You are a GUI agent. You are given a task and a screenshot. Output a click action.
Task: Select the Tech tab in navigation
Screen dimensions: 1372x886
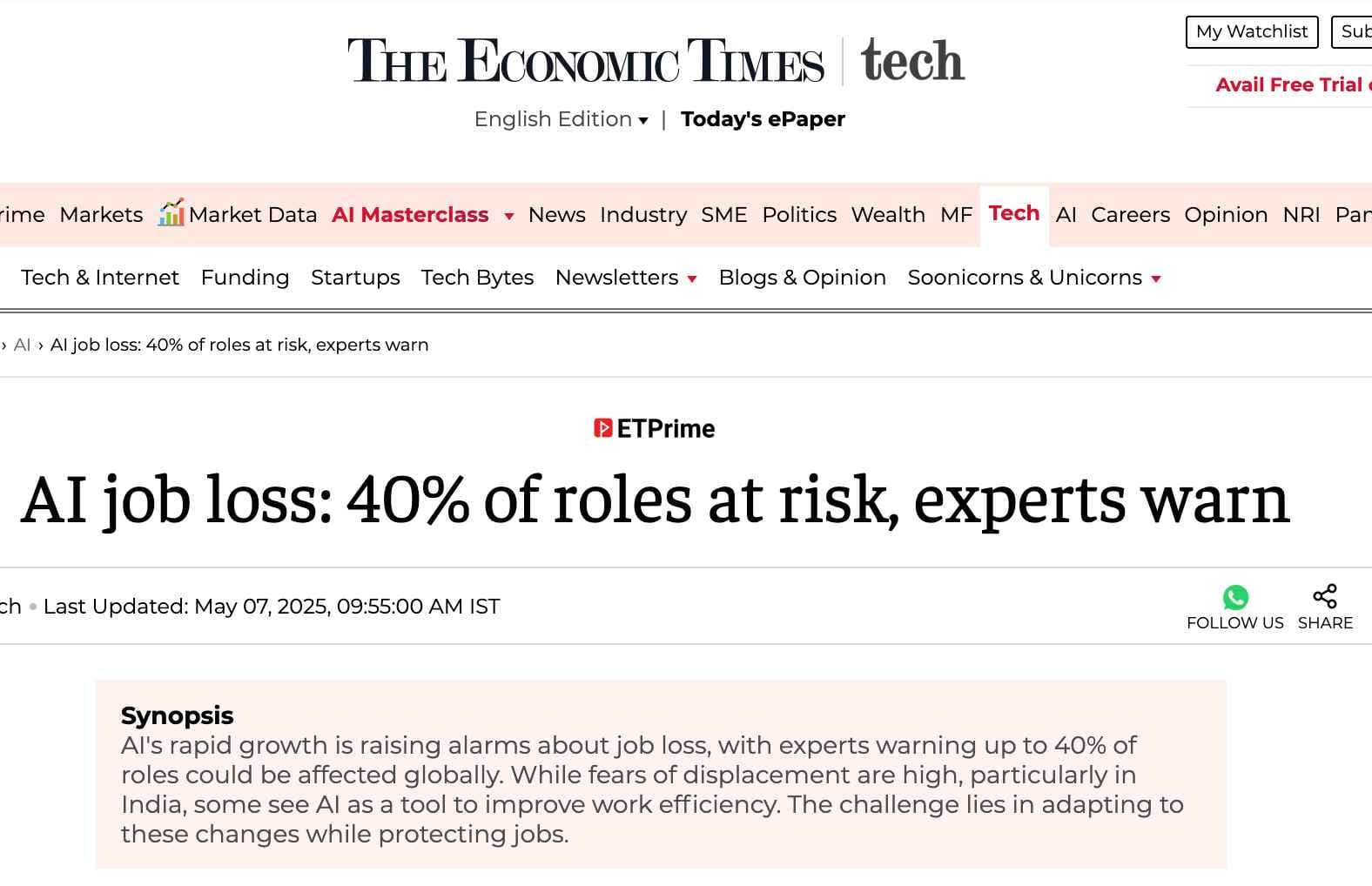tap(1014, 213)
